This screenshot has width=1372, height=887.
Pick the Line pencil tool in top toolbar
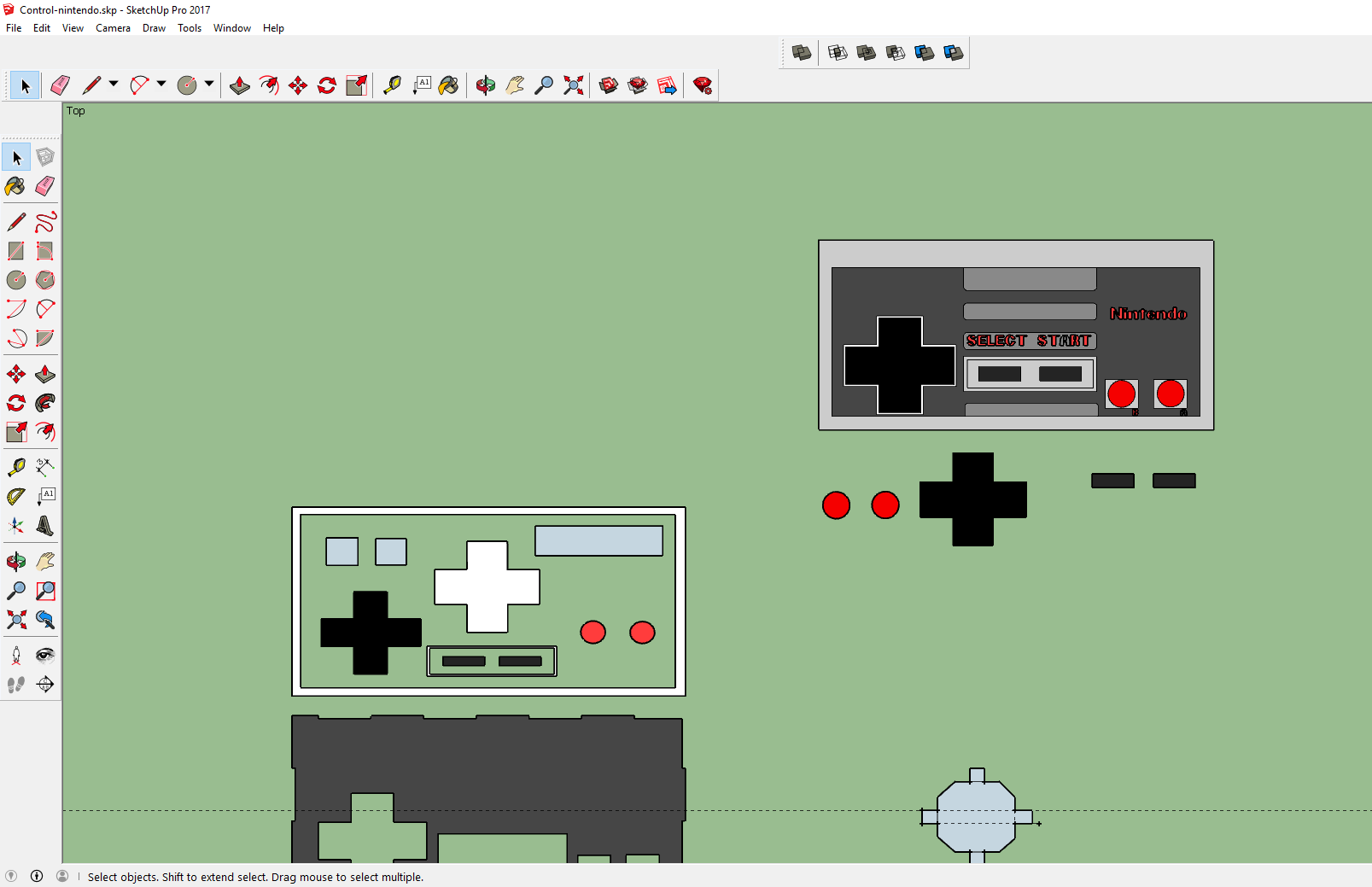click(x=91, y=85)
